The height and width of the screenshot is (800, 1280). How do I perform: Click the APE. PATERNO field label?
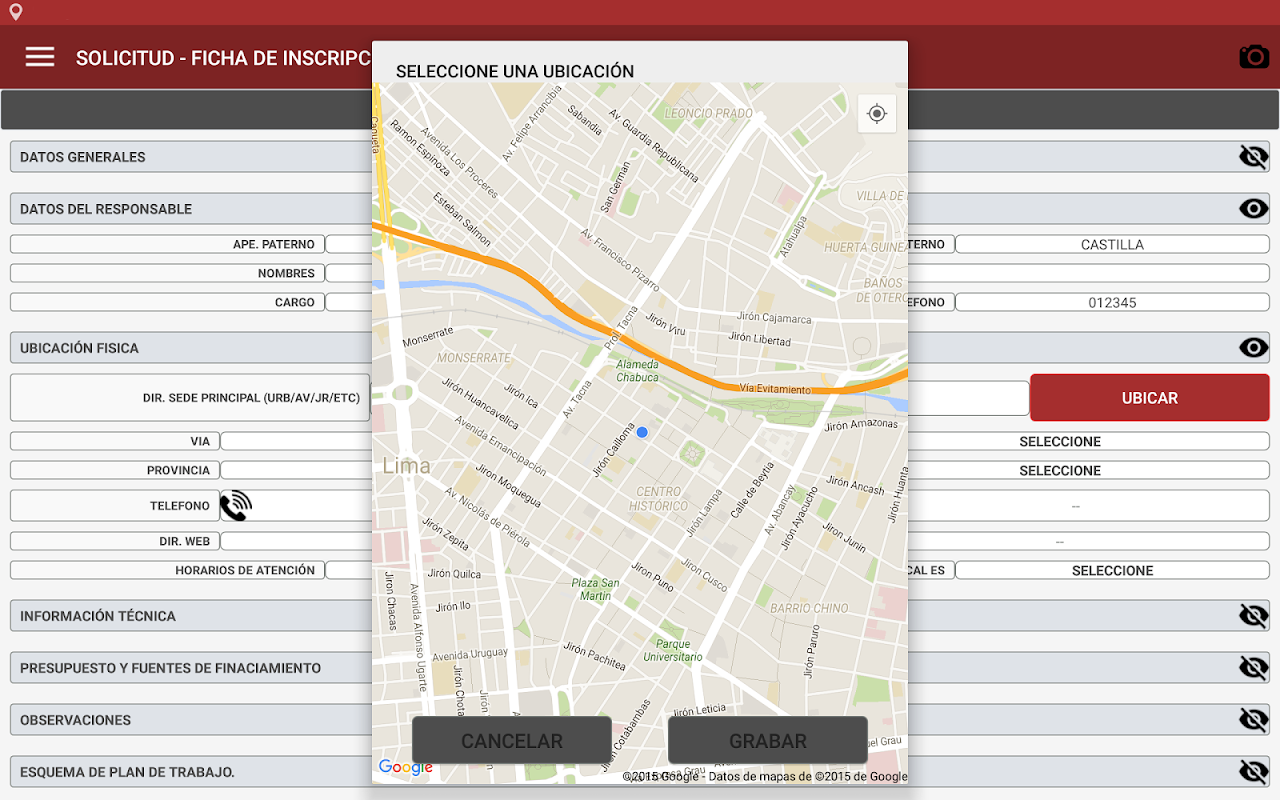point(274,244)
